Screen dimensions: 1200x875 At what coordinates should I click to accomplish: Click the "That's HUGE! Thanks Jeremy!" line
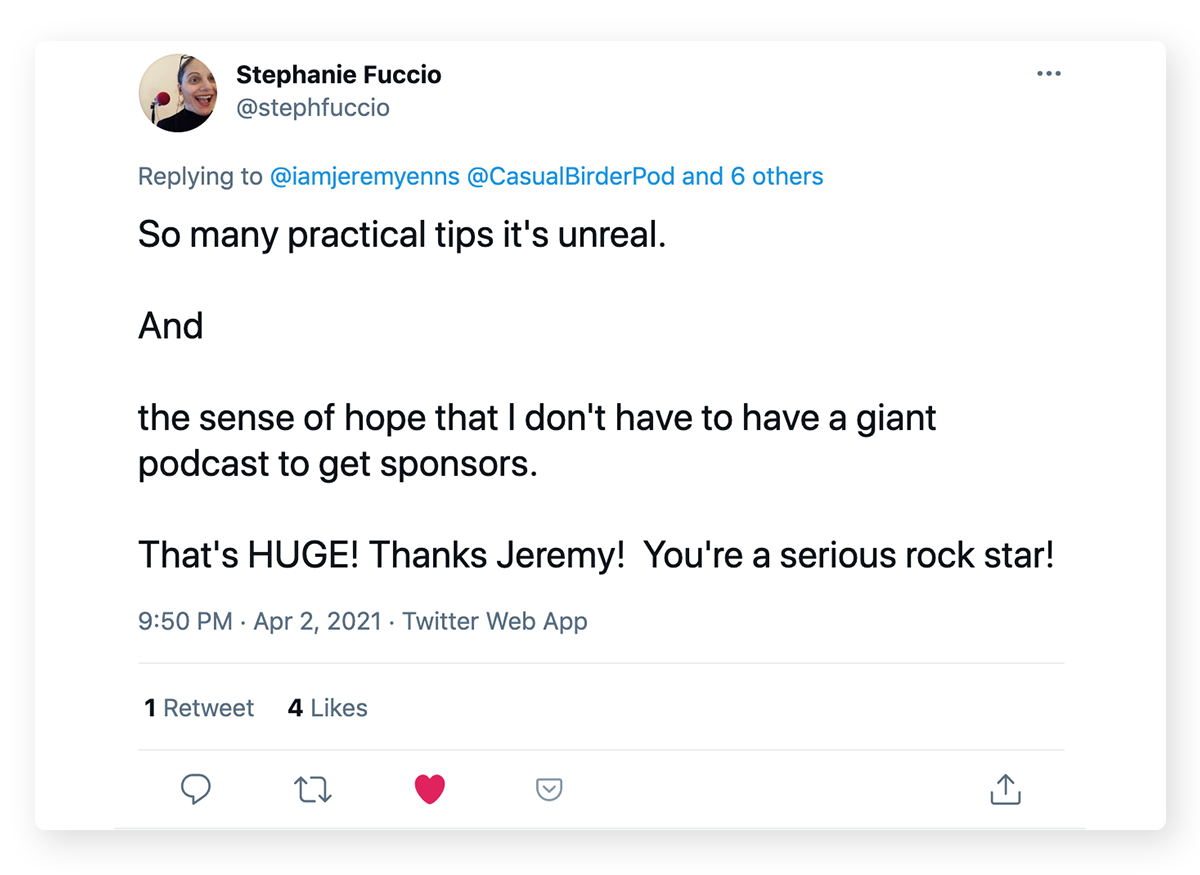point(595,555)
